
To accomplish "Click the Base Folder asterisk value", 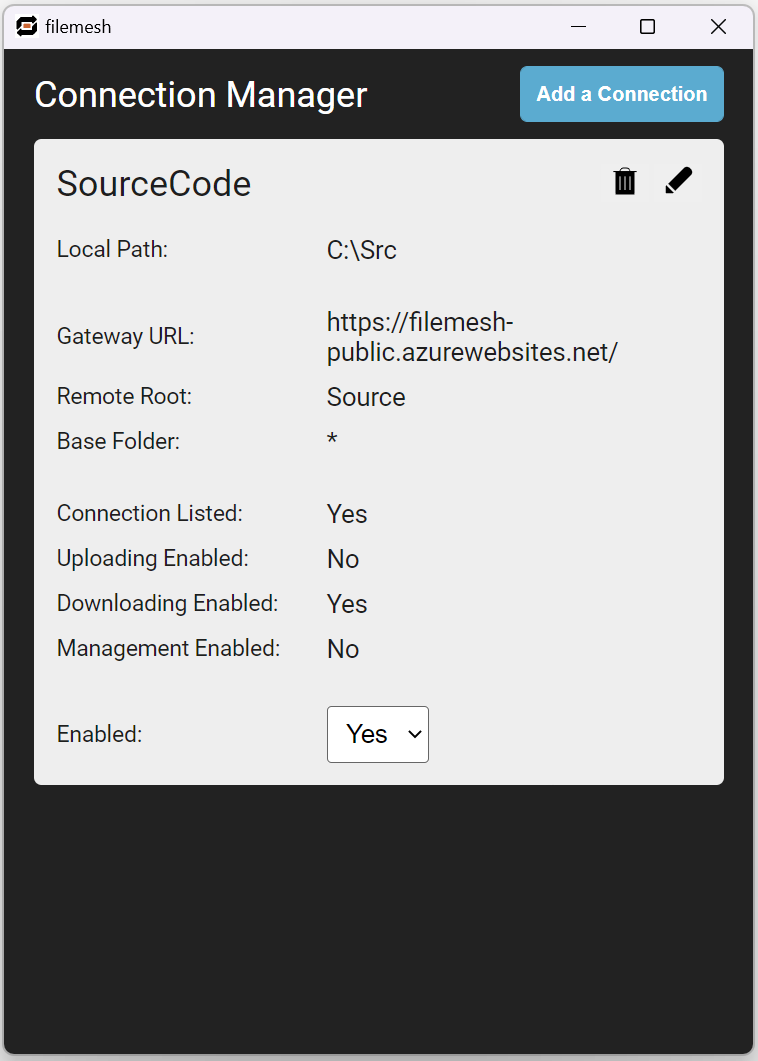I will click(x=332, y=440).
